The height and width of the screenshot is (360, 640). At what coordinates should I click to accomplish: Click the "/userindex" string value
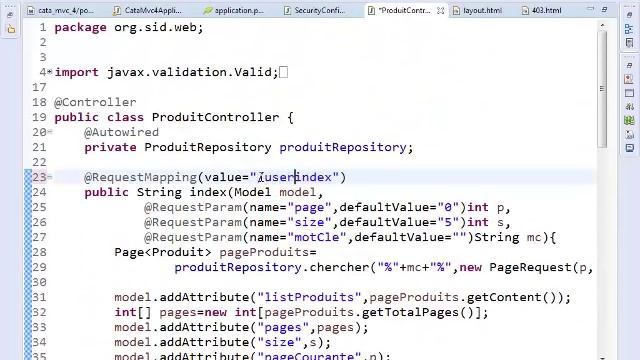[x=295, y=177]
